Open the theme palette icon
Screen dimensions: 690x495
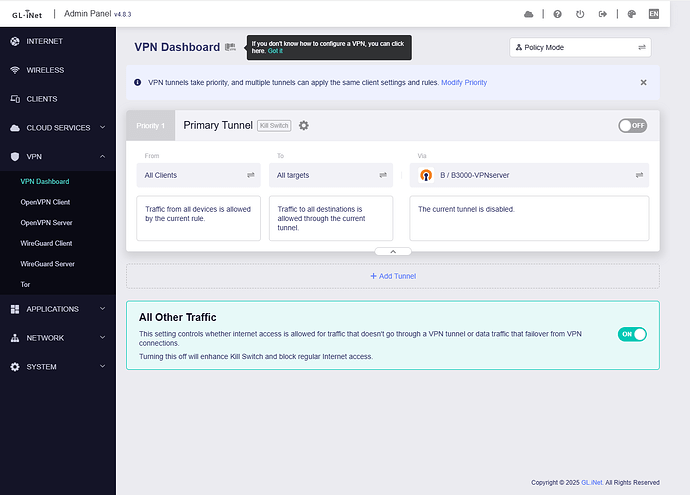tap(631, 14)
